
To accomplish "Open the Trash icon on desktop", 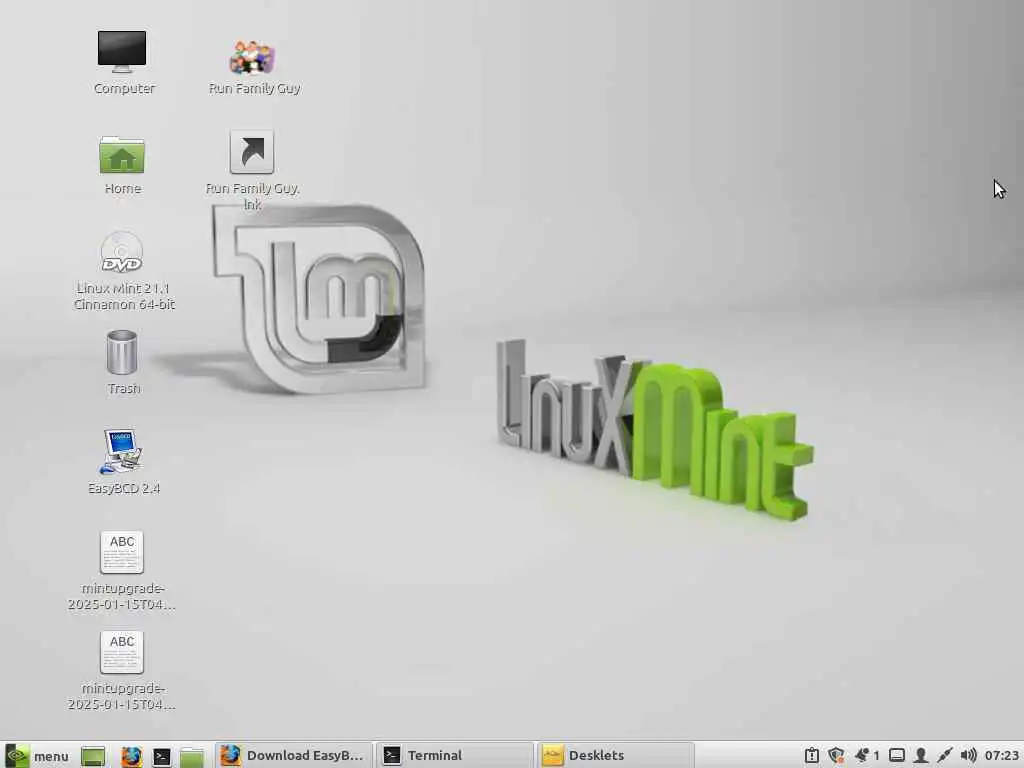I will (x=122, y=353).
